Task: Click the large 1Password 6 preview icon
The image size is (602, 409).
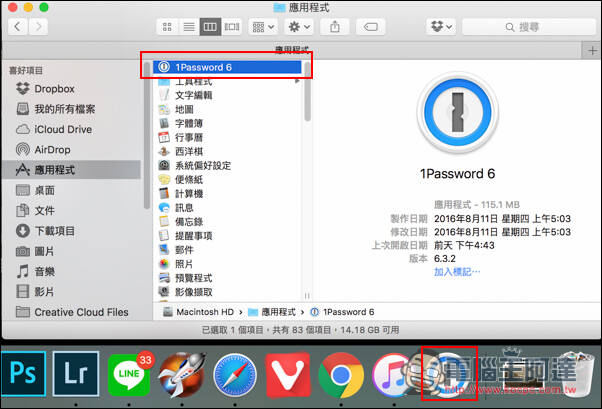Action: click(457, 113)
